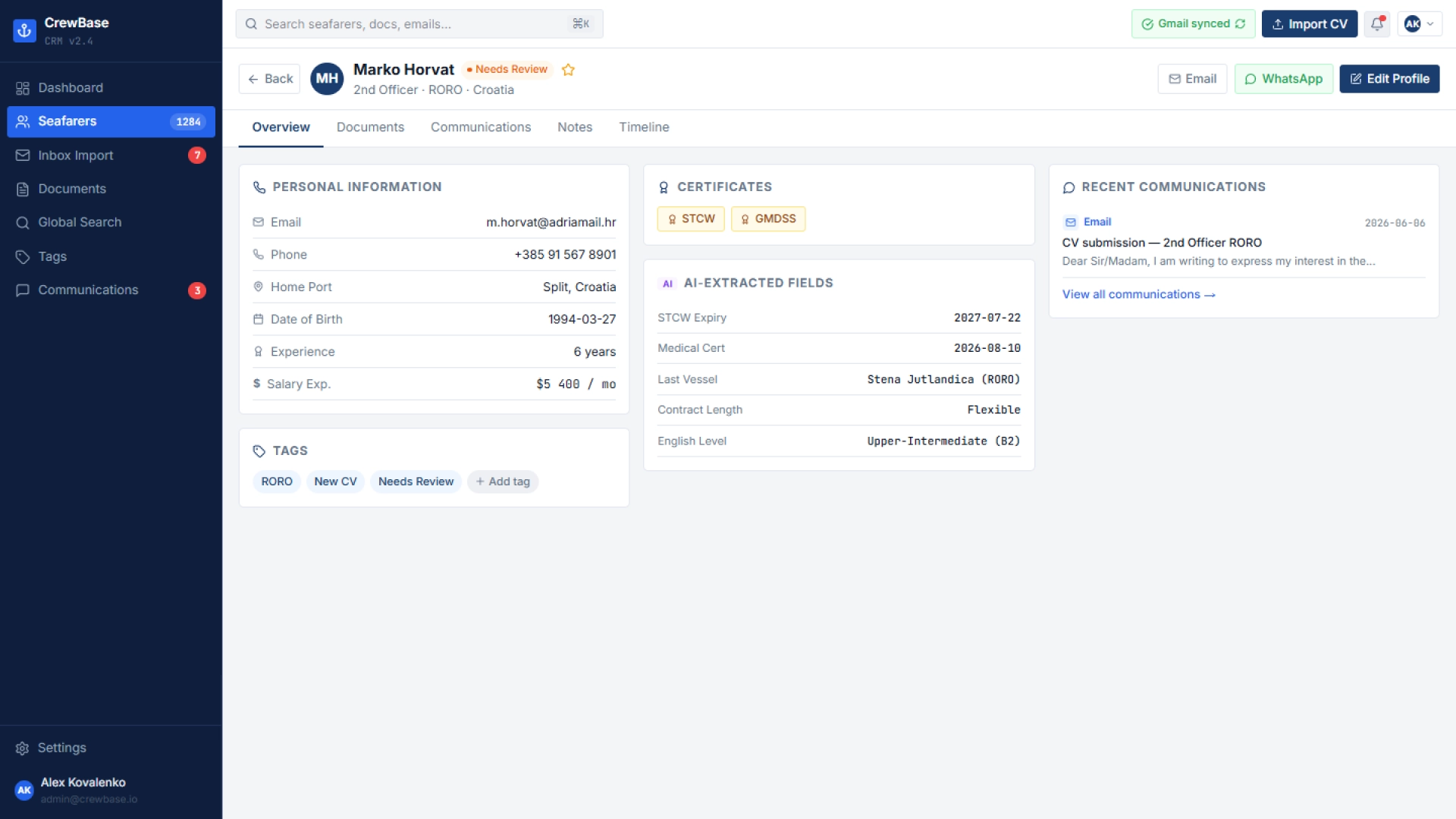Click the calendar icon for Date of Birth

[x=259, y=319]
